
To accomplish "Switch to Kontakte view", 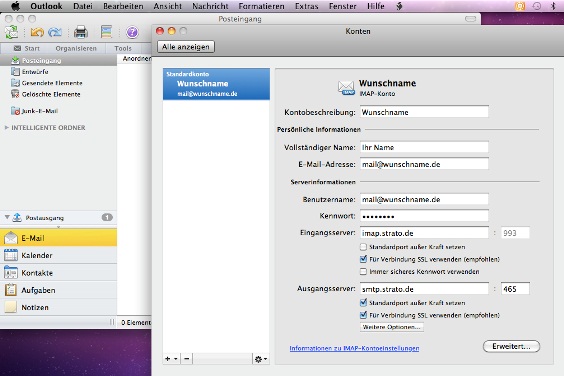I will coord(58,273).
